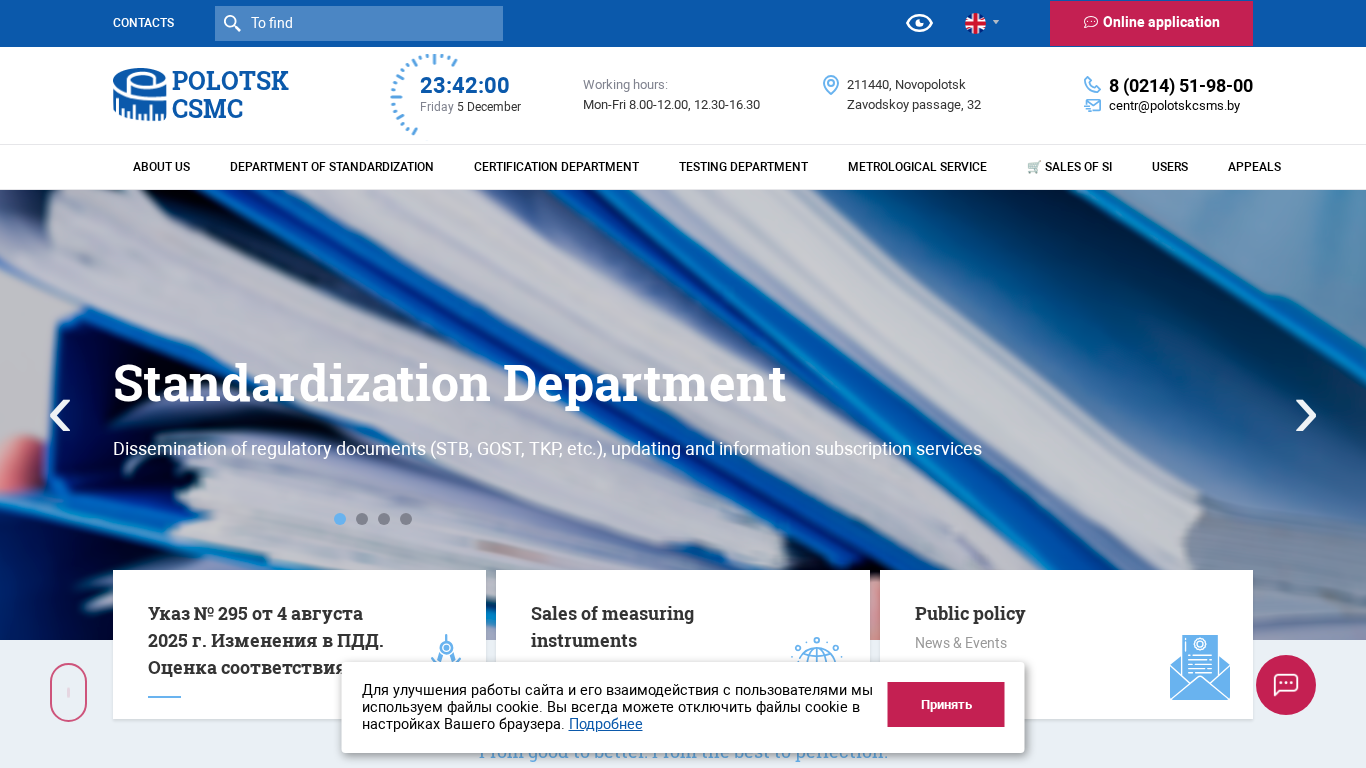Click the working hours Mon-Fri text
The height and width of the screenshot is (768, 1366).
click(x=671, y=105)
